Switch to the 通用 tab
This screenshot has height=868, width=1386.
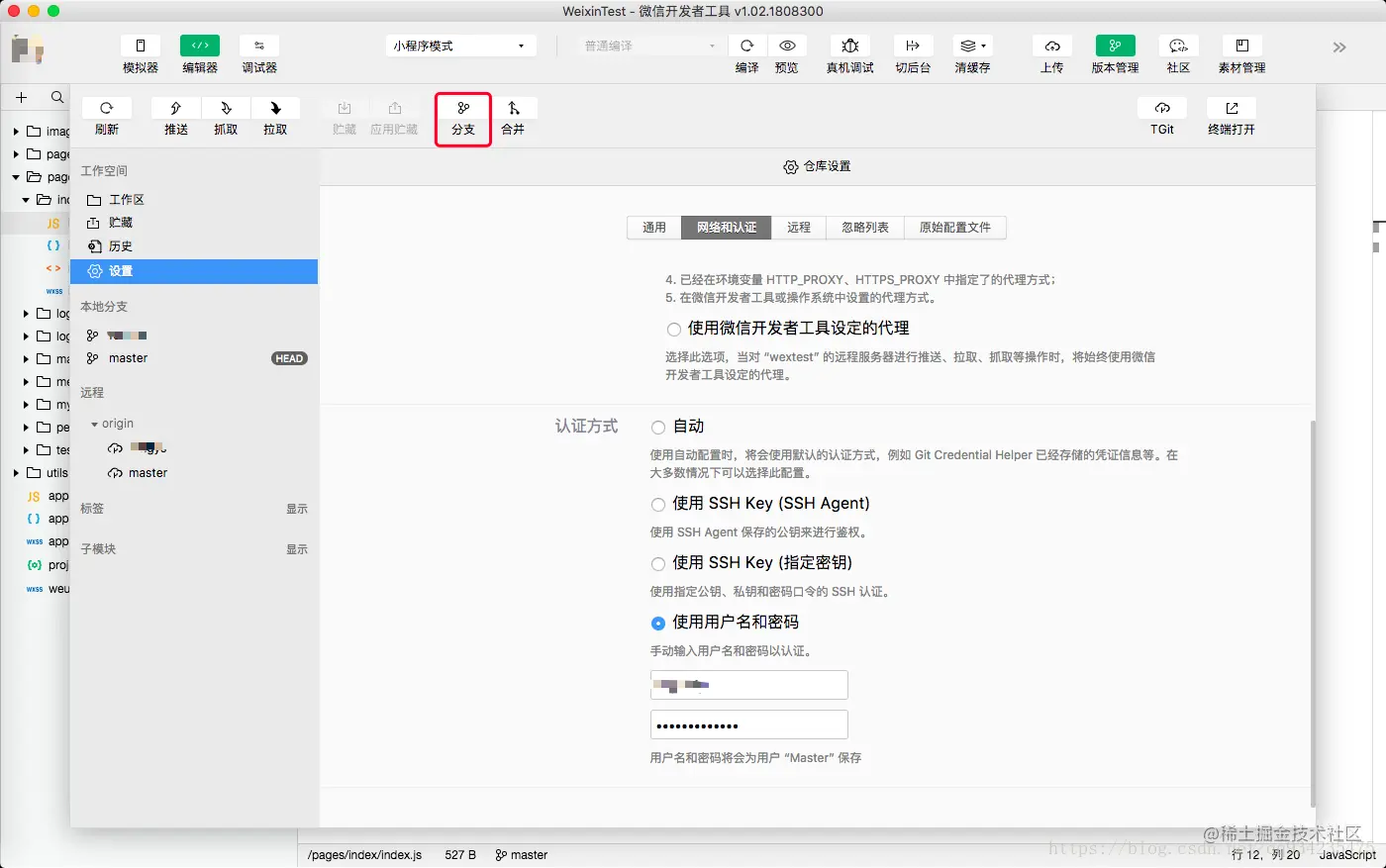(x=654, y=228)
